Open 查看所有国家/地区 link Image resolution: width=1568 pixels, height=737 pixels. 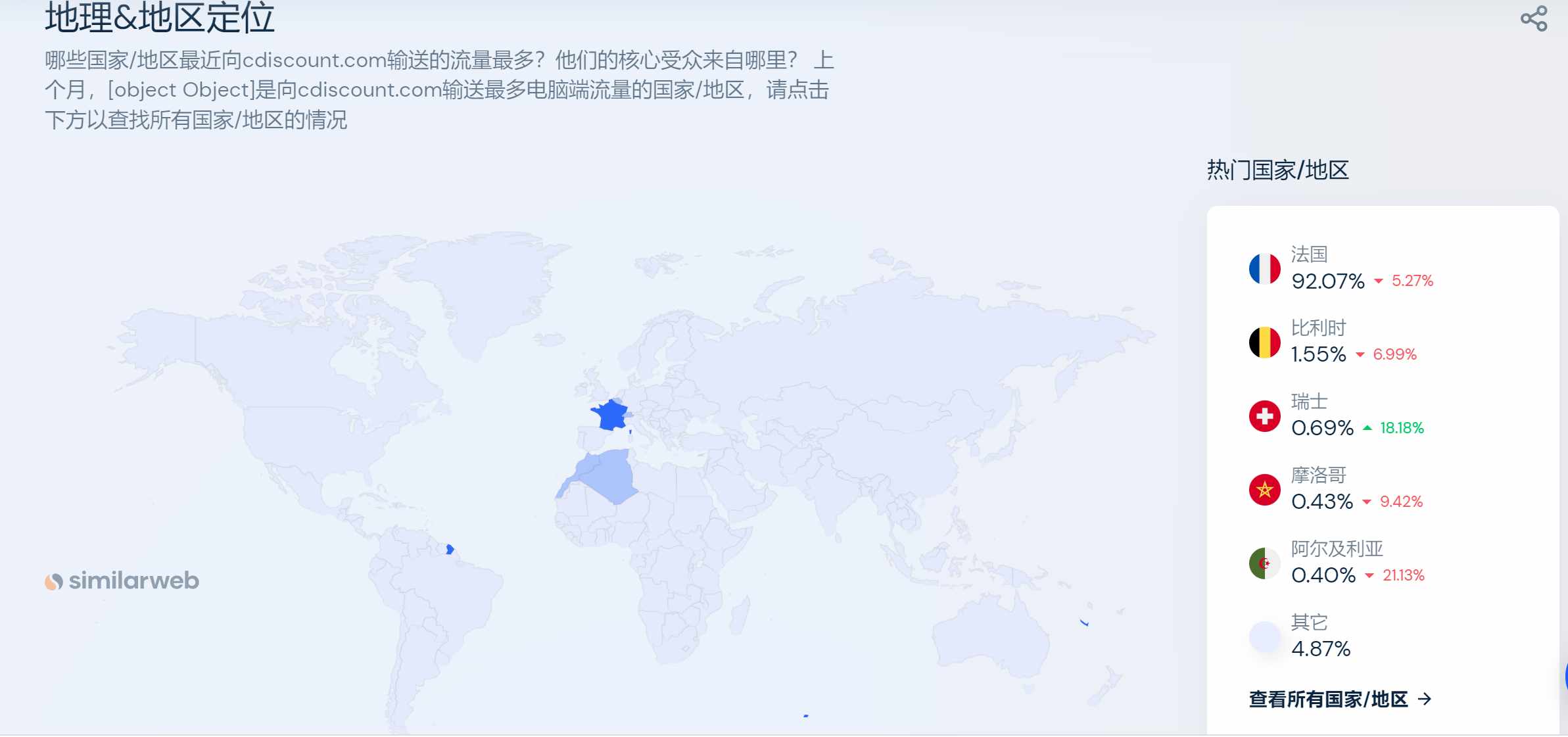(1340, 699)
